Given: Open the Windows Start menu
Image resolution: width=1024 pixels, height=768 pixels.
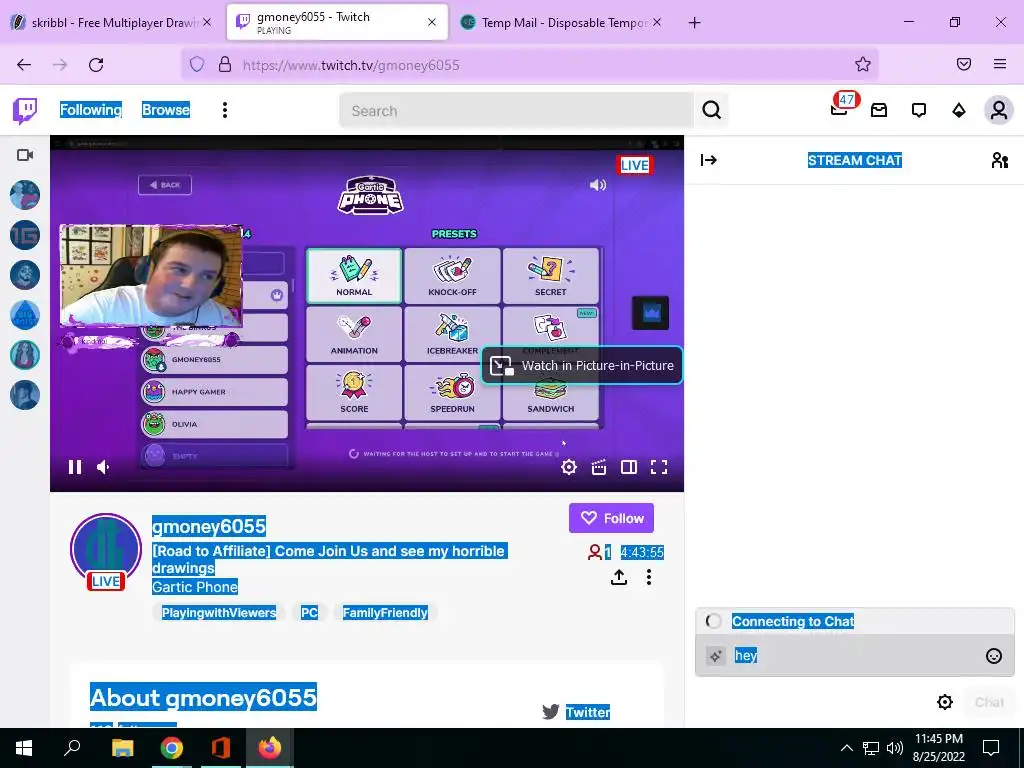Looking at the screenshot, I should click(x=24, y=748).
